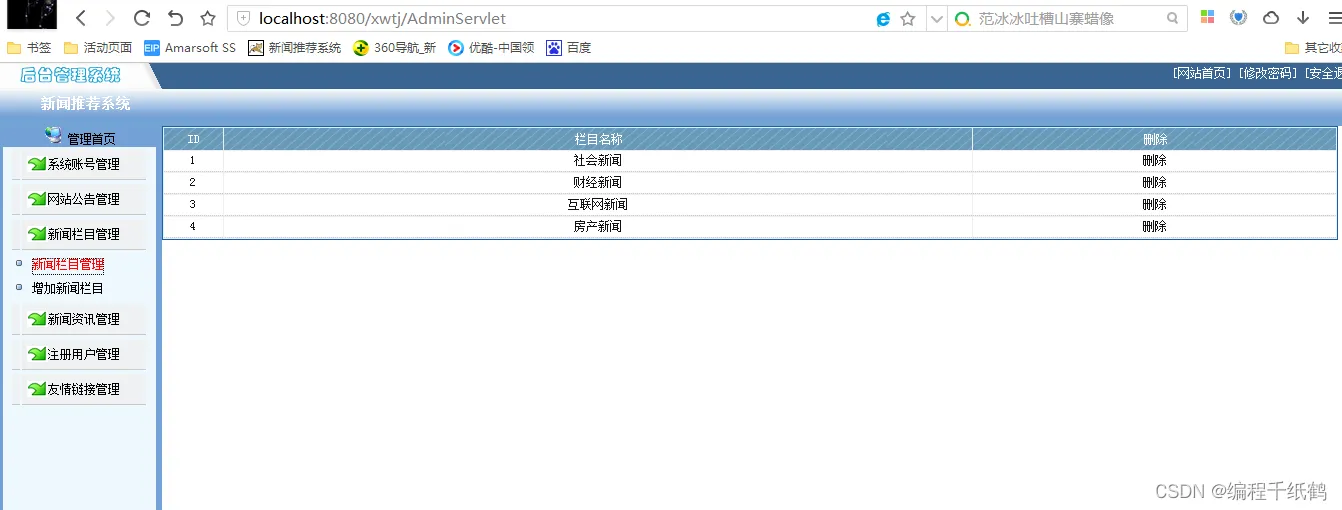The height and width of the screenshot is (510, 1342).
Task: Click the star bookmark icon left of address bar
Action: tap(207, 18)
